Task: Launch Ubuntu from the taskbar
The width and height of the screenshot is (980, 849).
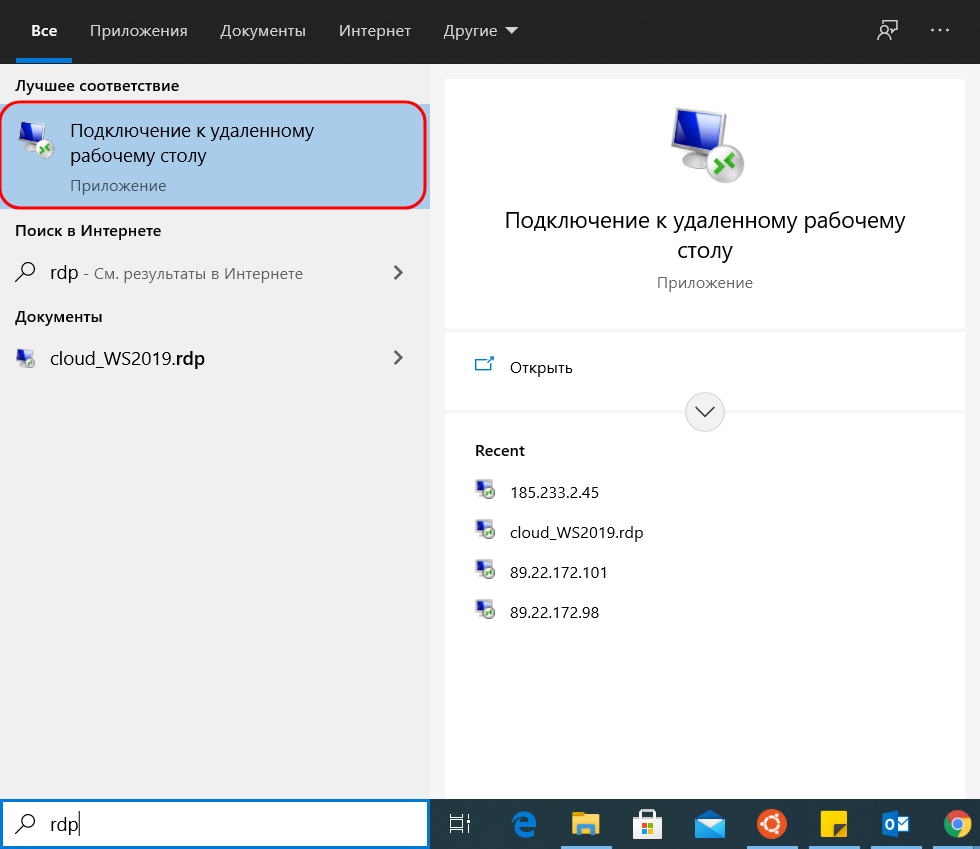Action: pos(771,824)
